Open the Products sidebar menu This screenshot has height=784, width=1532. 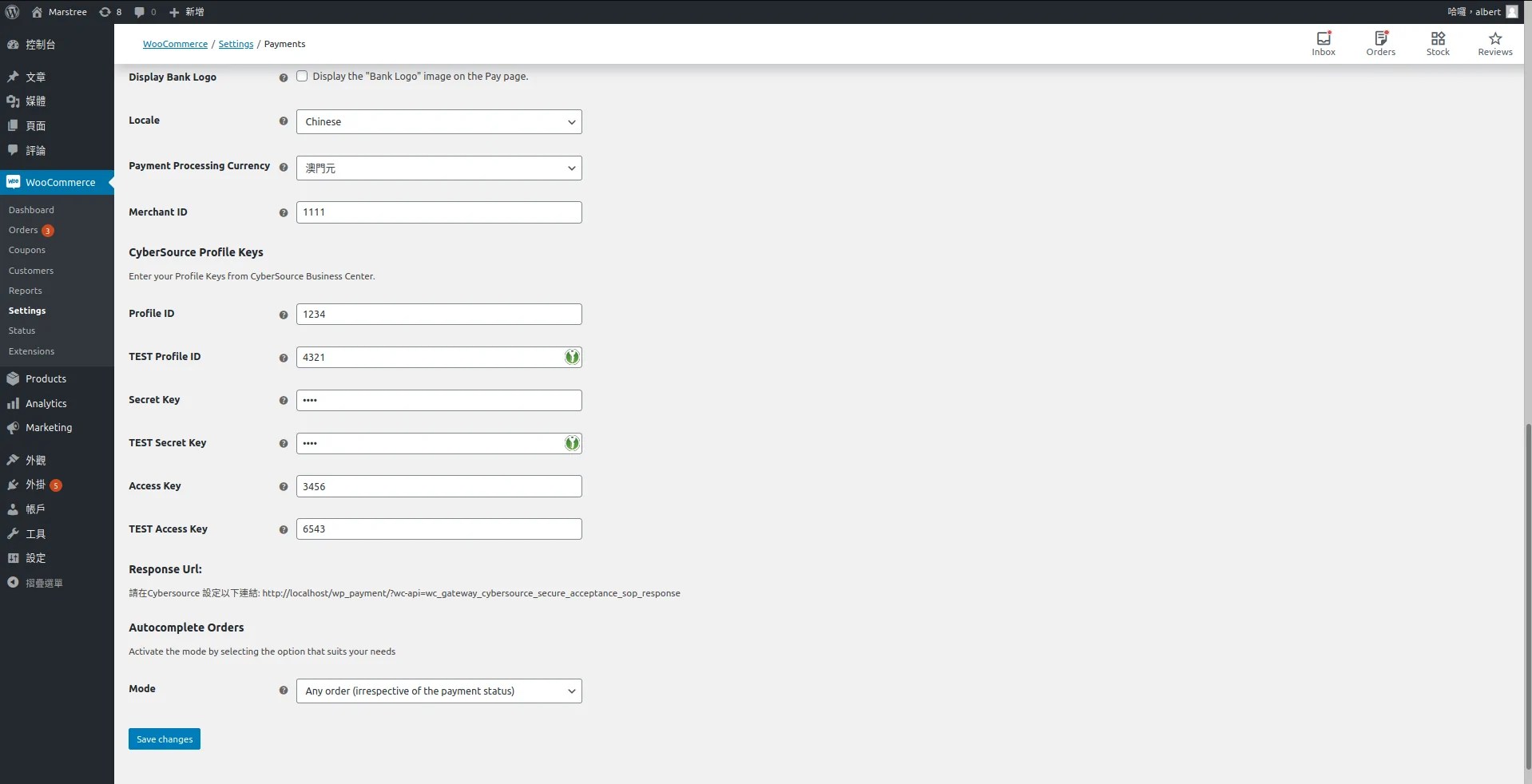point(57,378)
